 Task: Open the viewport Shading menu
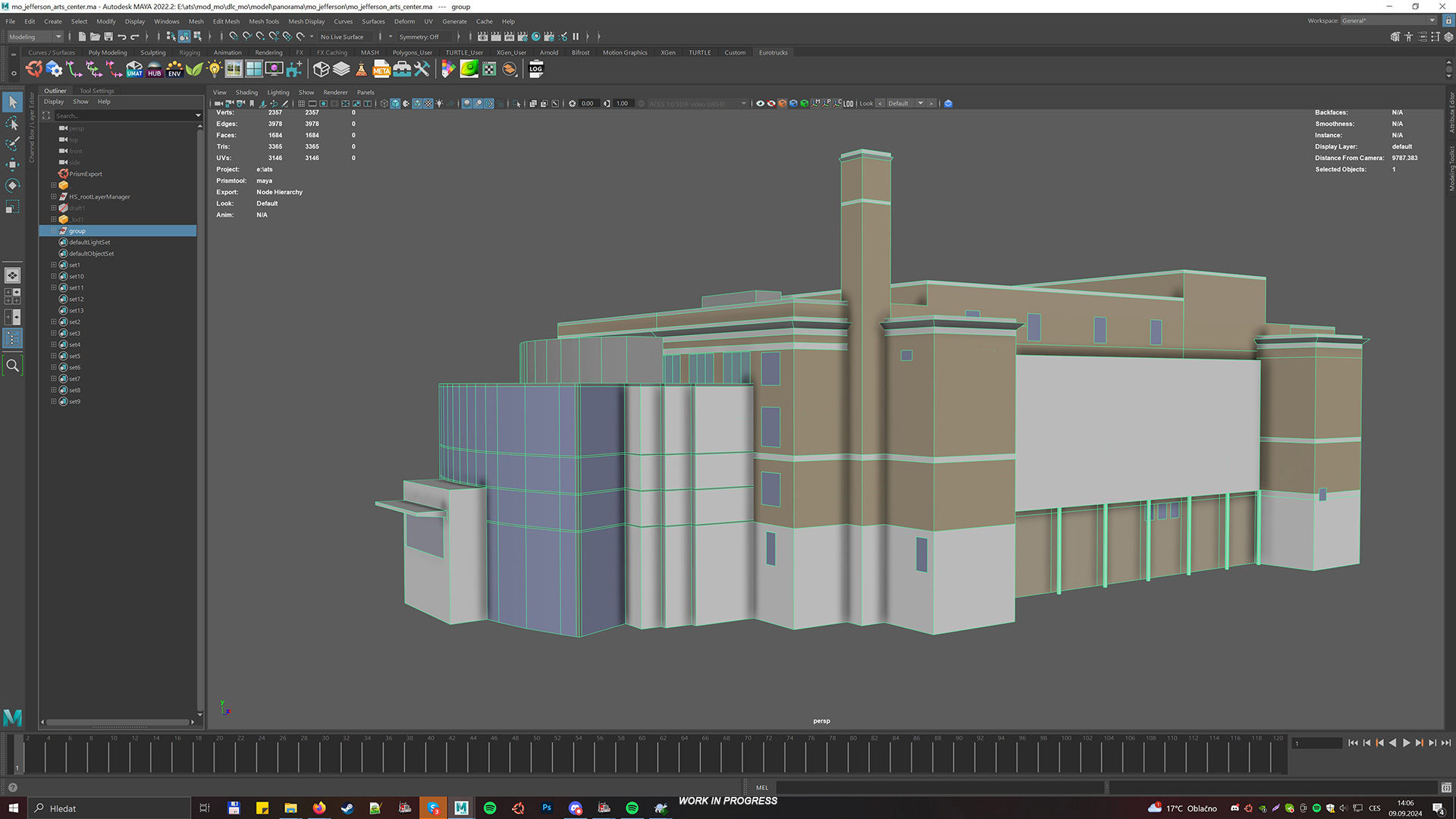[x=246, y=93]
